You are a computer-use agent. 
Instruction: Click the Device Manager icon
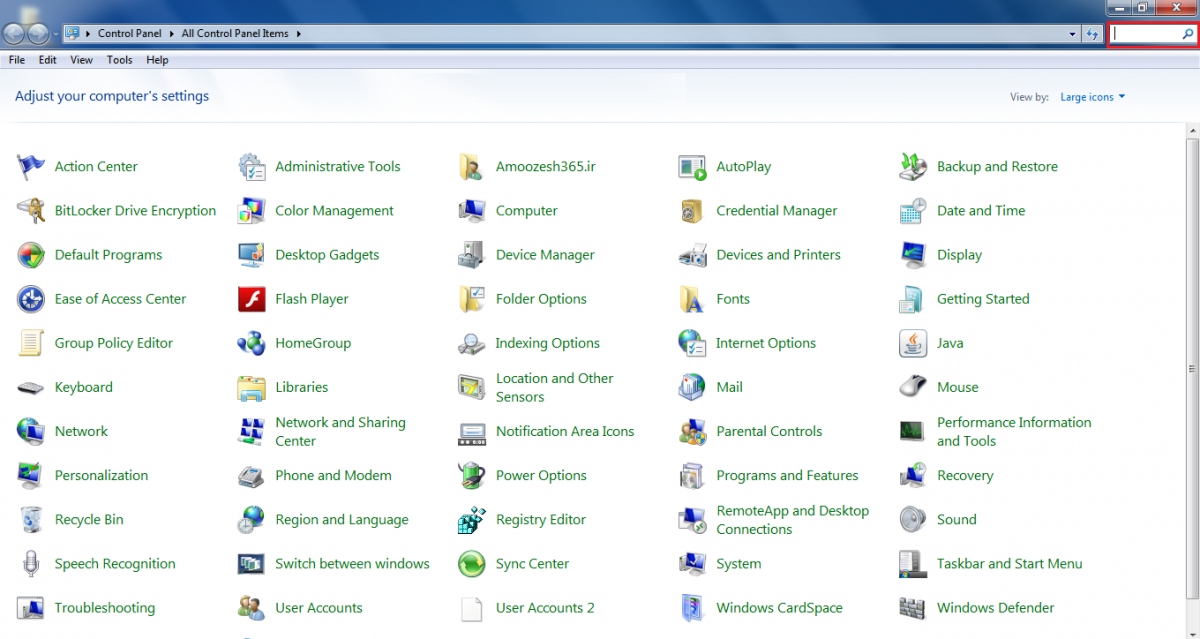471,255
